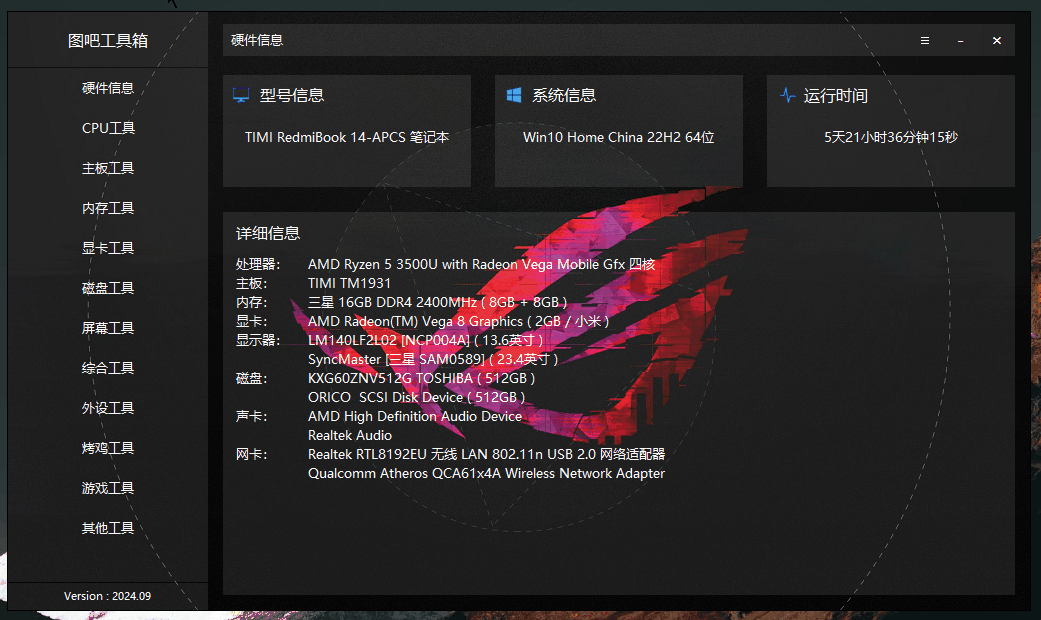1041x620 pixels.
Task: Go to 显卡工具 section
Action: [108, 248]
